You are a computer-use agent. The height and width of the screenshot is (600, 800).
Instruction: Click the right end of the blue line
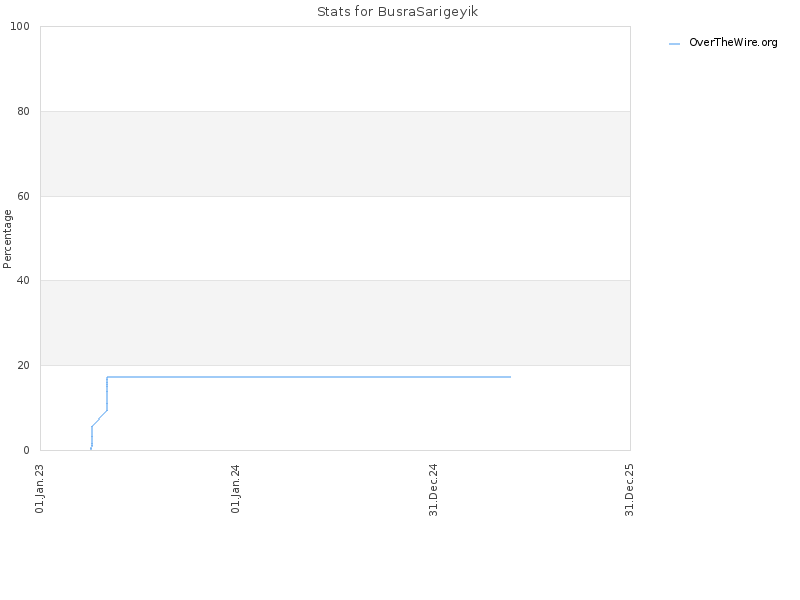[x=510, y=377]
